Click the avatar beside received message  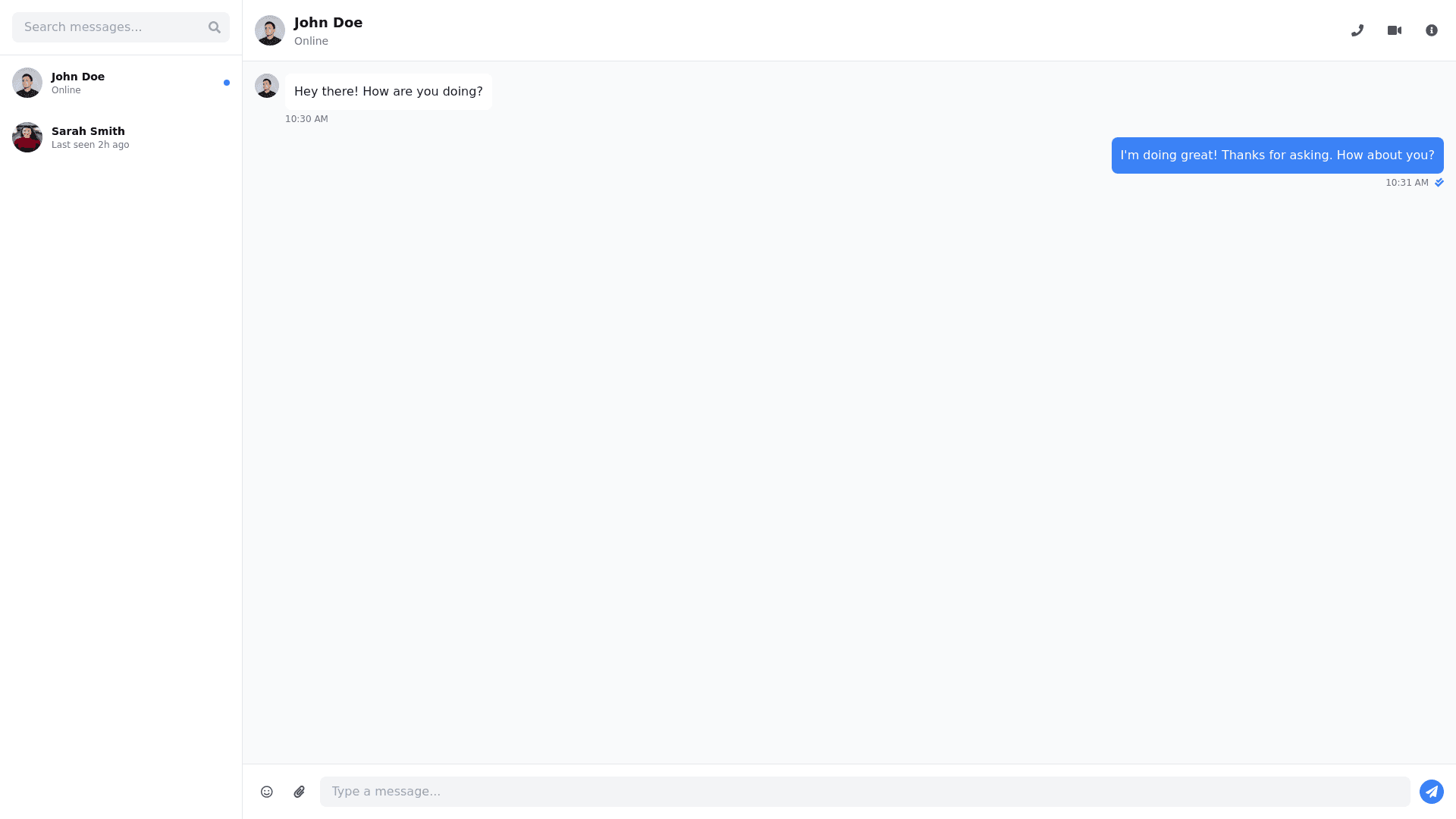[x=267, y=86]
